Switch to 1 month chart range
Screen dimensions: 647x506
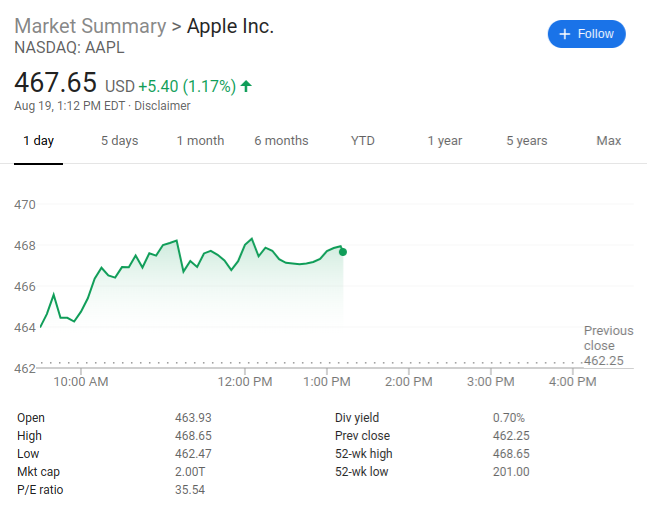pyautogui.click(x=200, y=141)
